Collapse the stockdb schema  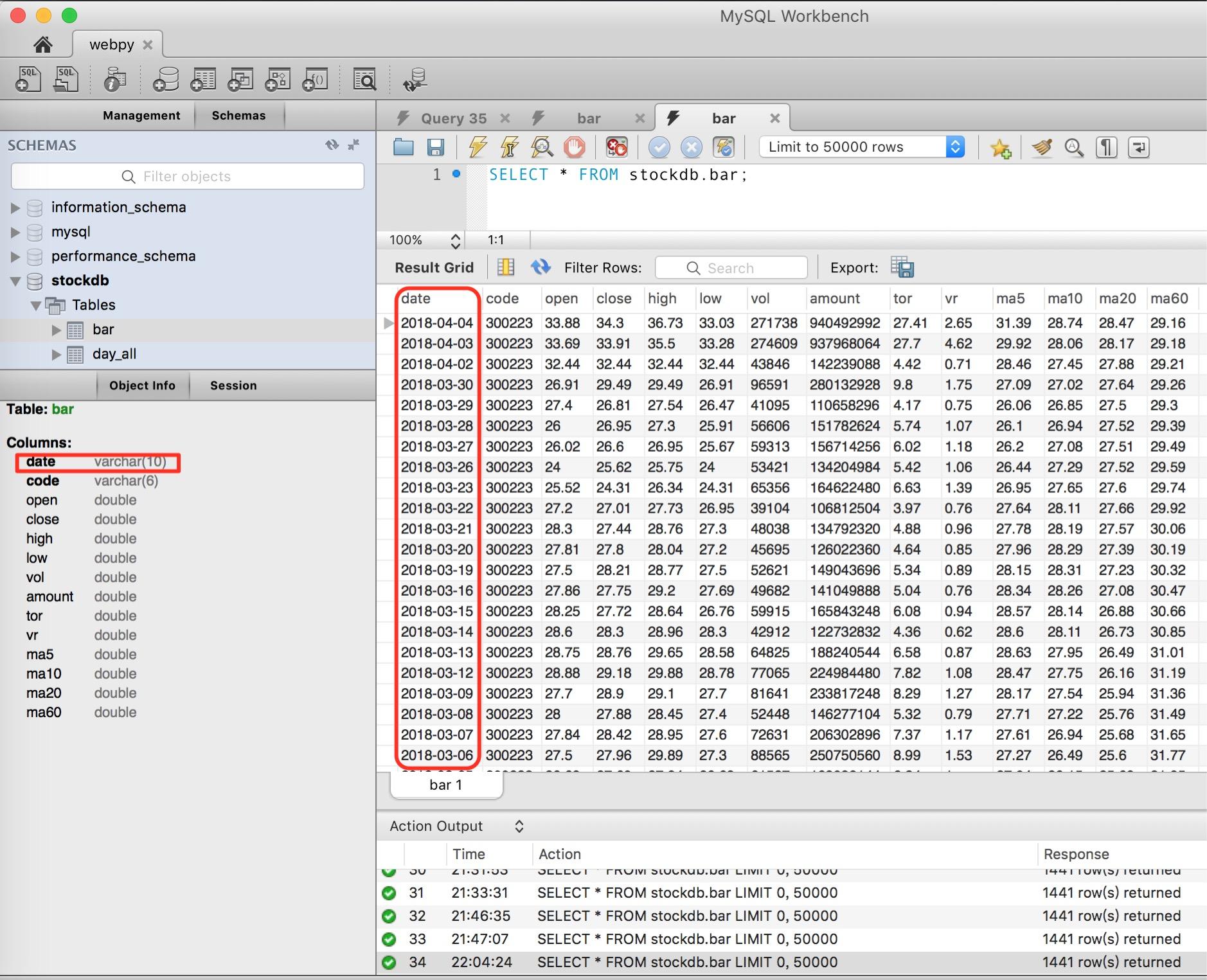click(x=14, y=280)
